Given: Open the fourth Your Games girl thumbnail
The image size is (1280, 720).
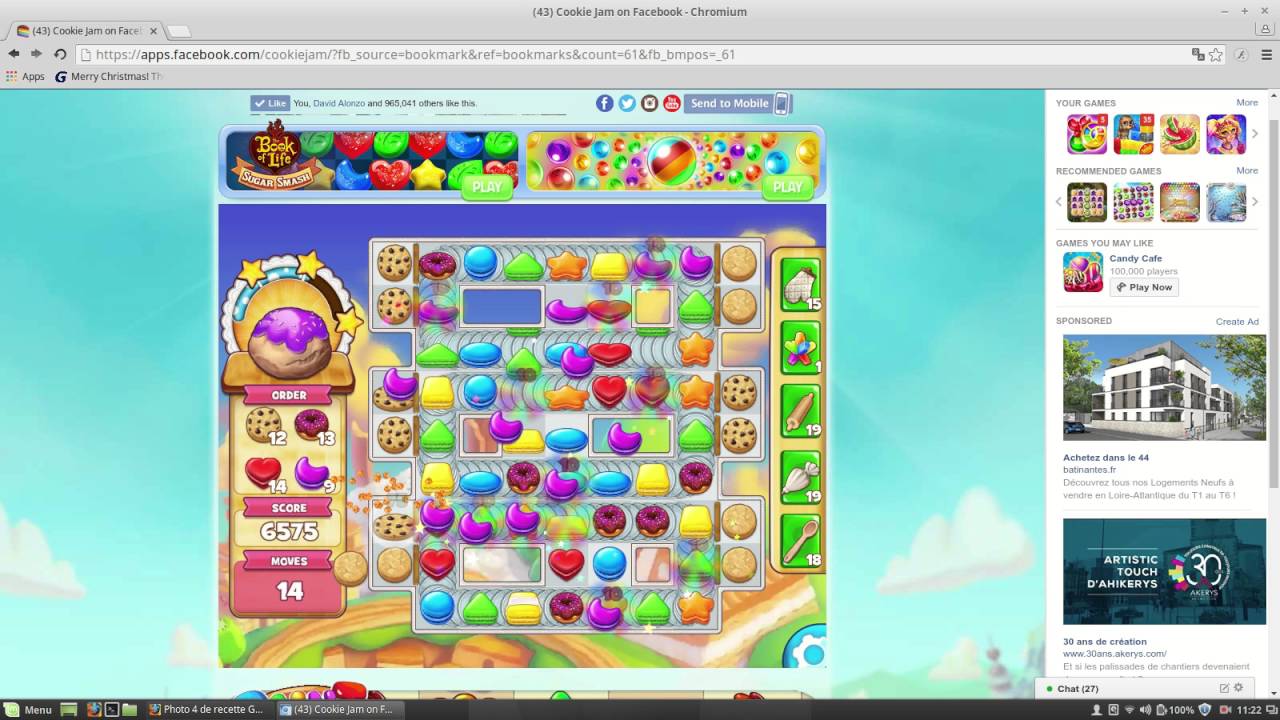Looking at the screenshot, I should 1226,134.
